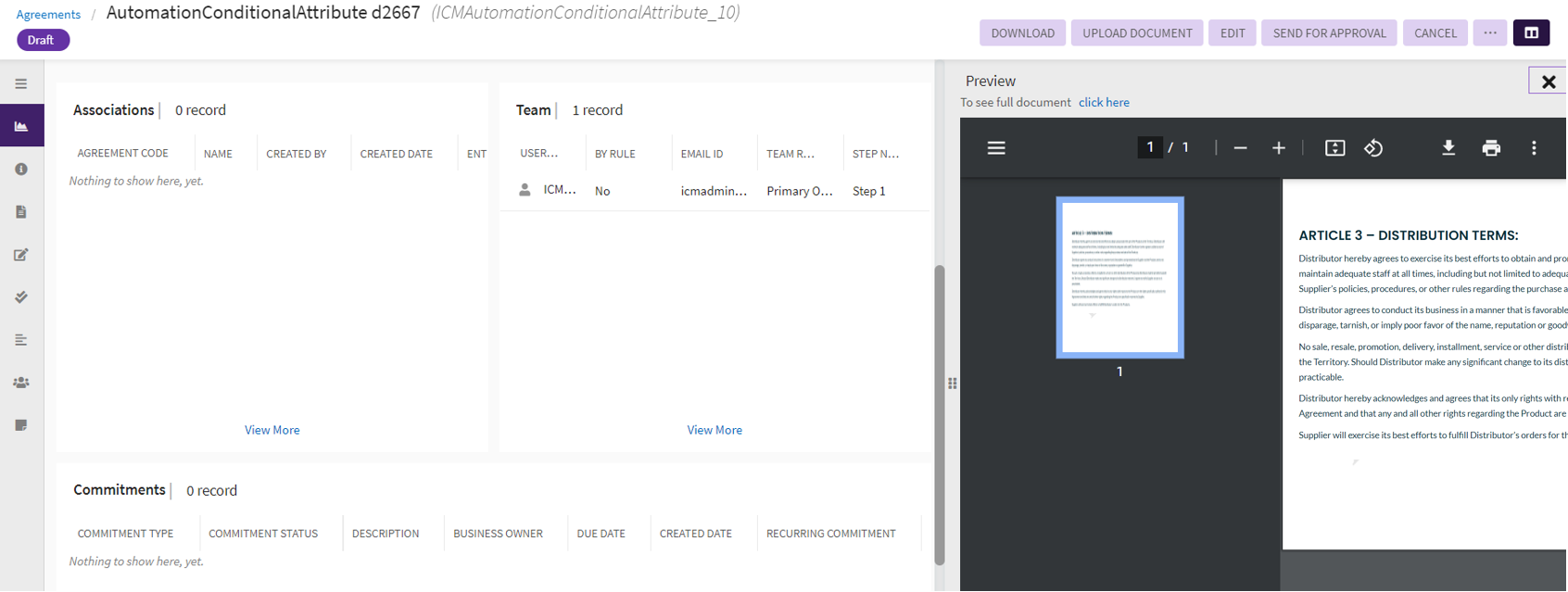Click the vertical scrollbar of details pane
This screenshot has width=1568, height=592.
939,415
